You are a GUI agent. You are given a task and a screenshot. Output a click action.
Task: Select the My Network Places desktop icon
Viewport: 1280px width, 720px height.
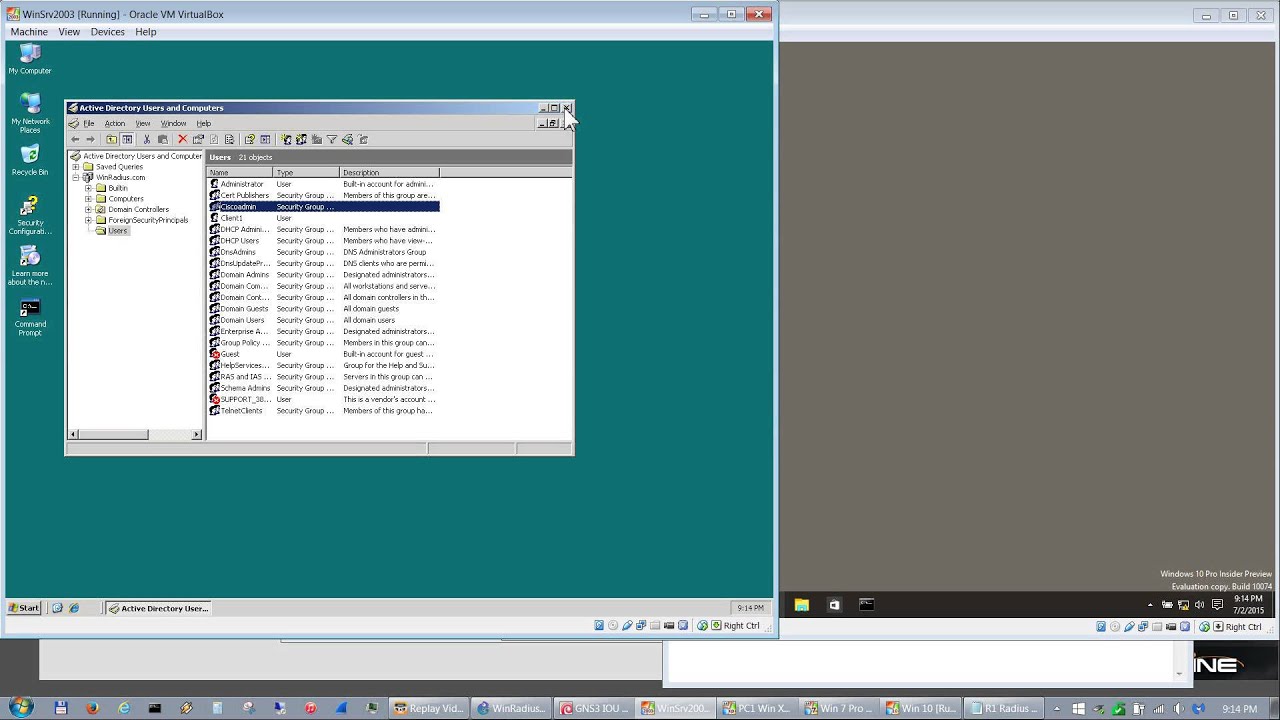click(30, 112)
